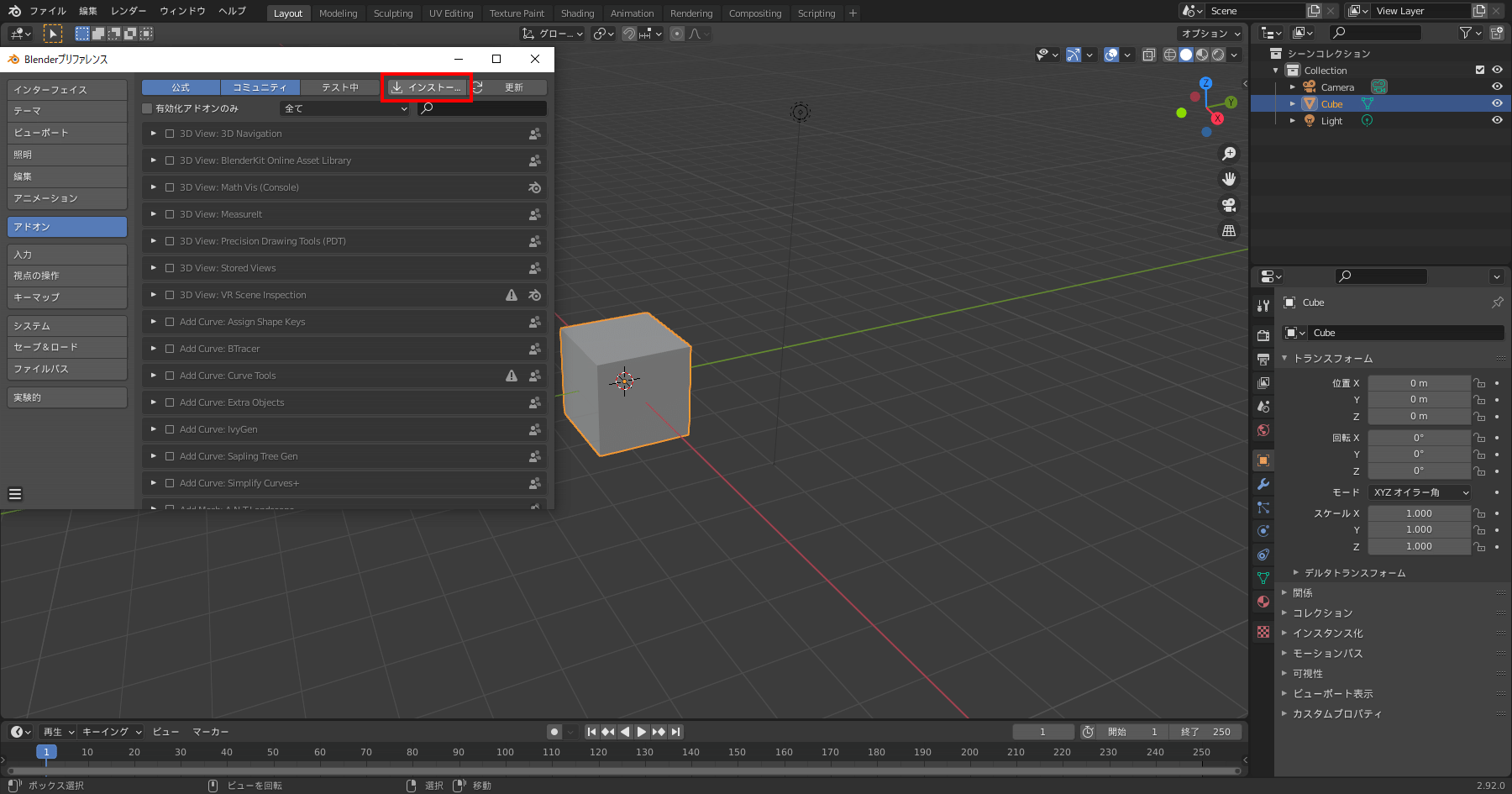This screenshot has width=1512, height=794.
Task: Open Modifier properties wrench icon
Action: point(1263,484)
